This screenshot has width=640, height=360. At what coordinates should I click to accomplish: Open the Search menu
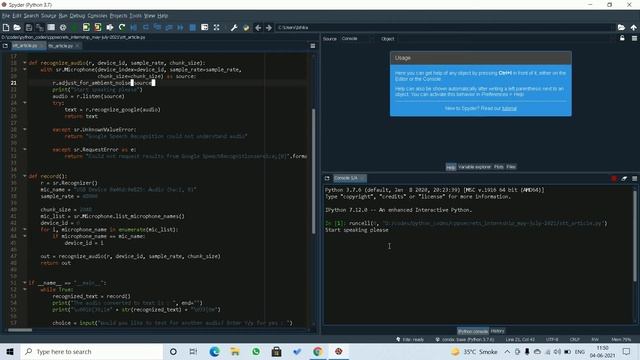point(31,16)
